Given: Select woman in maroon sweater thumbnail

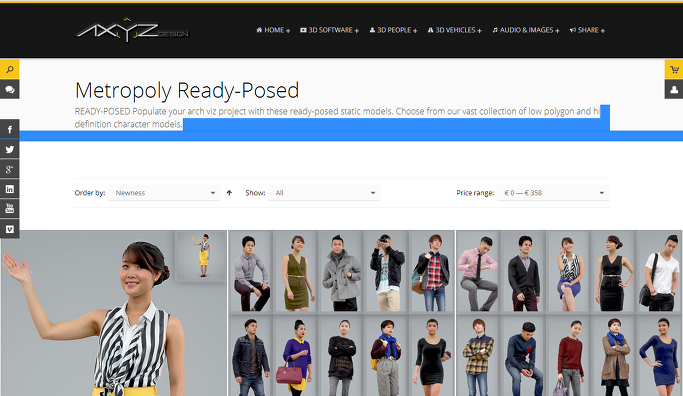Looking at the screenshot, I should [569, 355].
